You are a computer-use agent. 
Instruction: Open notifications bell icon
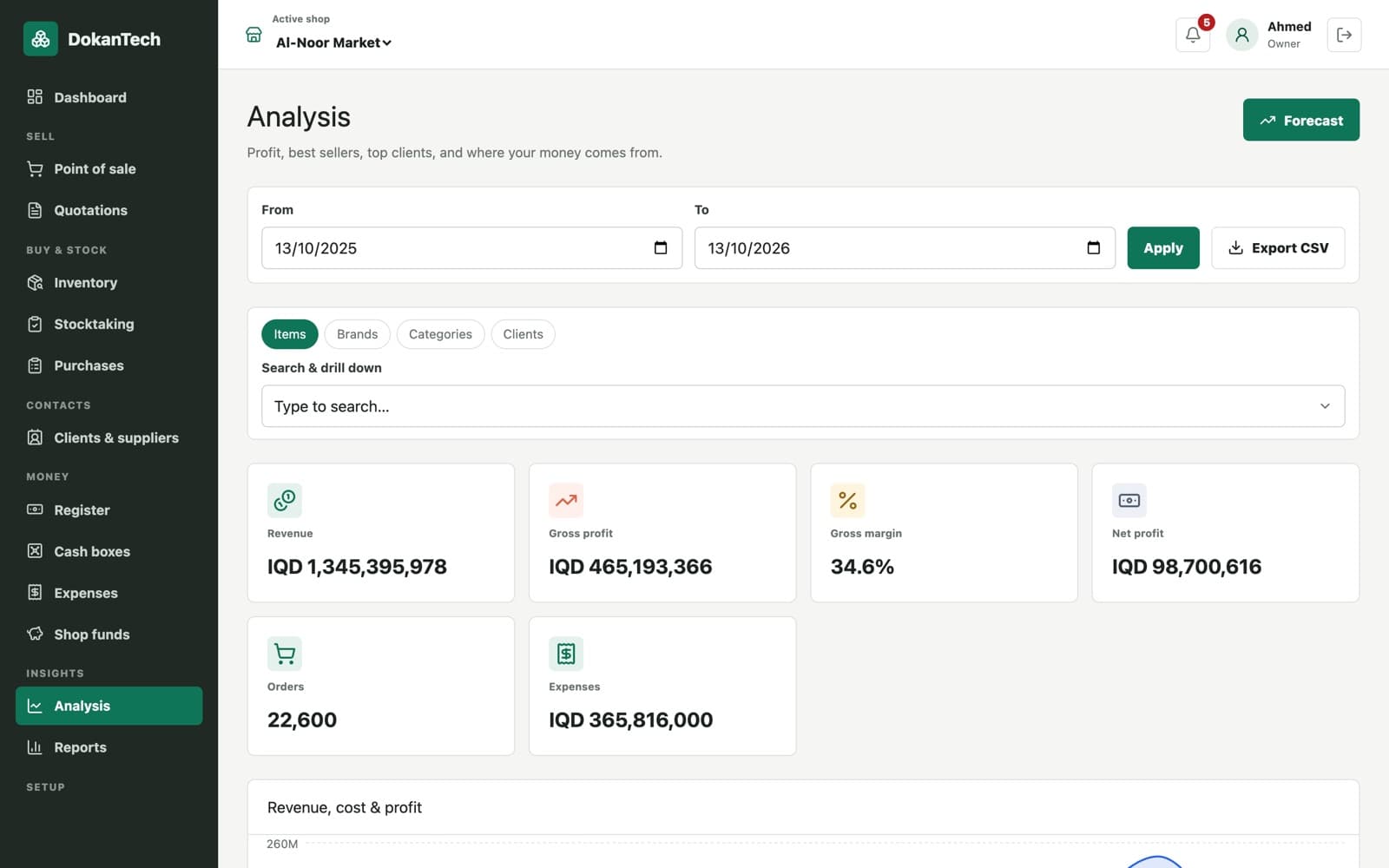pos(1193,35)
